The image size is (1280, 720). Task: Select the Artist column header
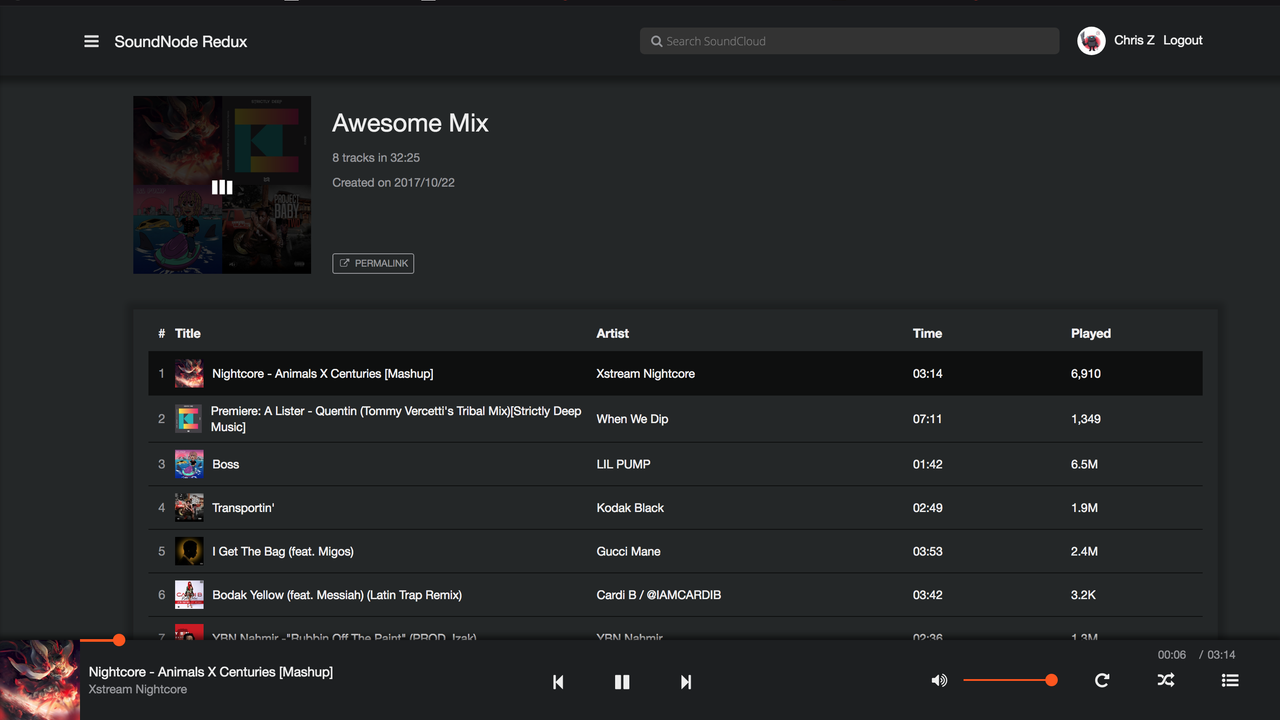pos(612,333)
